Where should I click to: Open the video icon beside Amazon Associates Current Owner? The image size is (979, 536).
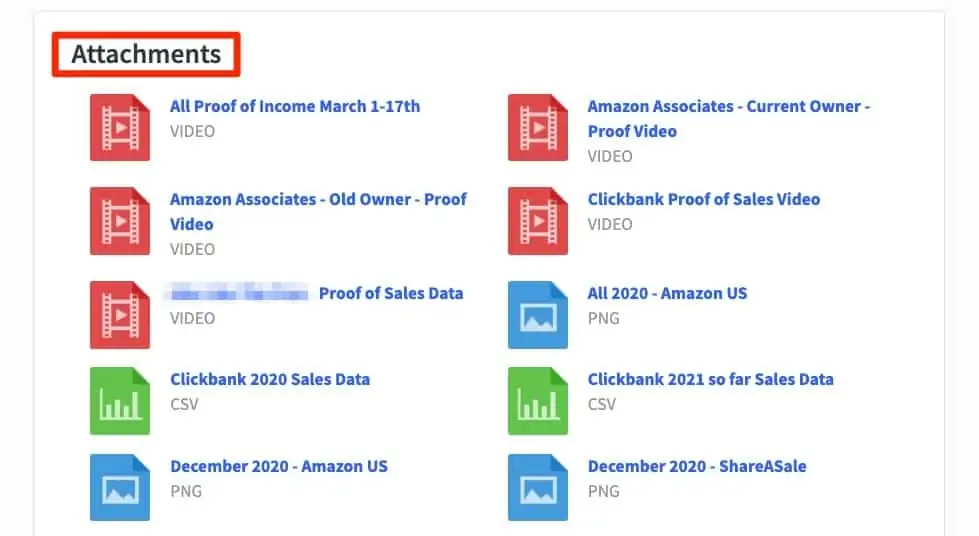538,127
